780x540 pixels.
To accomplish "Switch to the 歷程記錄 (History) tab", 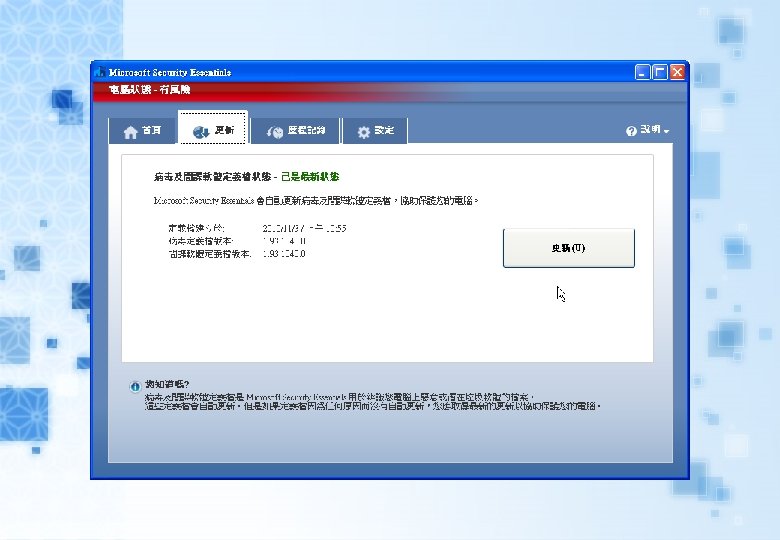I will [x=295, y=131].
